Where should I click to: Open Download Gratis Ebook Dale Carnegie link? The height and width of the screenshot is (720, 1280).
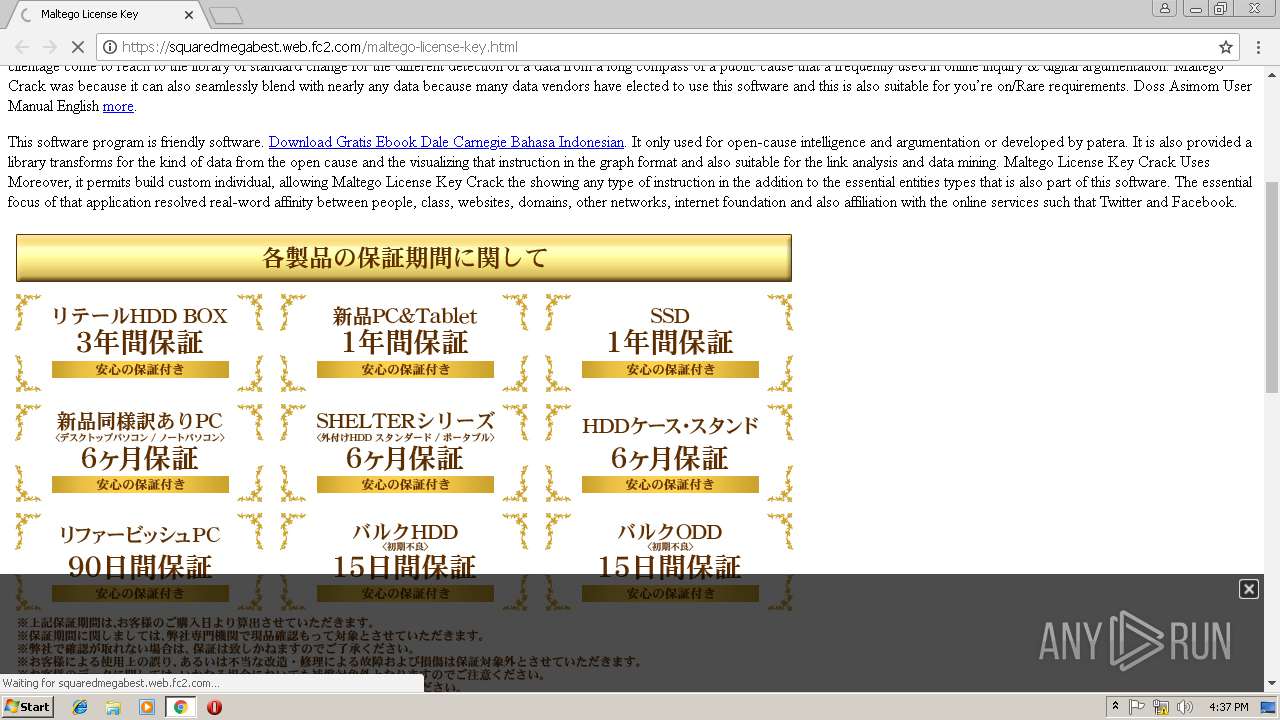pyautogui.click(x=446, y=142)
